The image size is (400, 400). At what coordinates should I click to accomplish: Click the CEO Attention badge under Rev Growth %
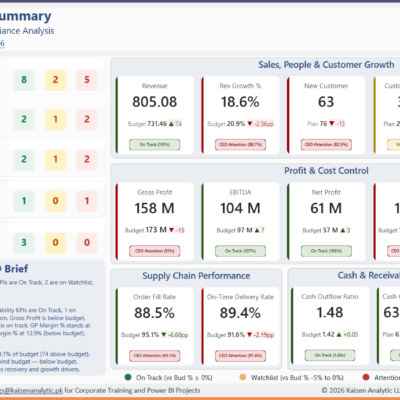pos(240,145)
